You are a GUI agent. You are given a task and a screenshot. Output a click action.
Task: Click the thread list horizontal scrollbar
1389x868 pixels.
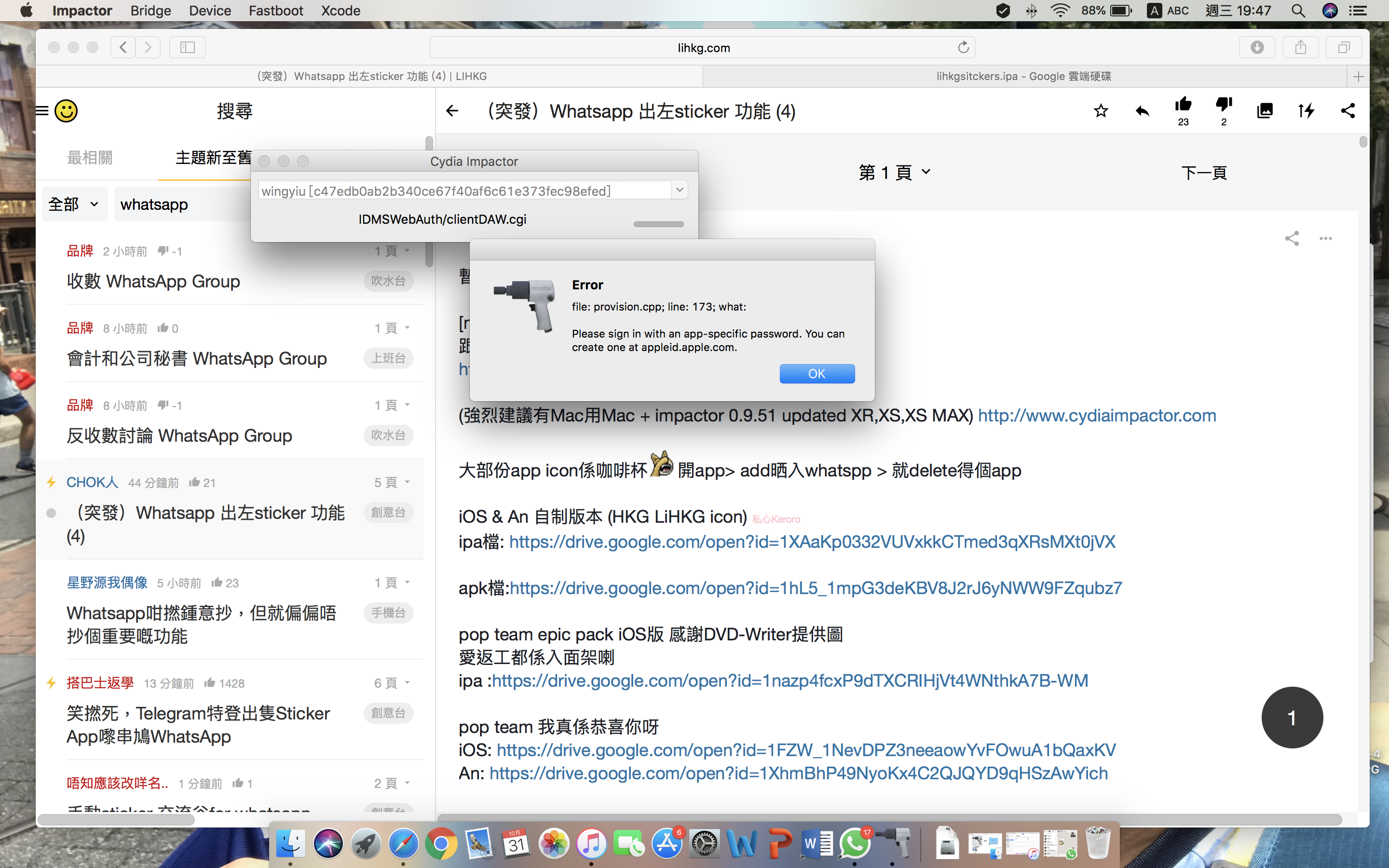(117, 820)
